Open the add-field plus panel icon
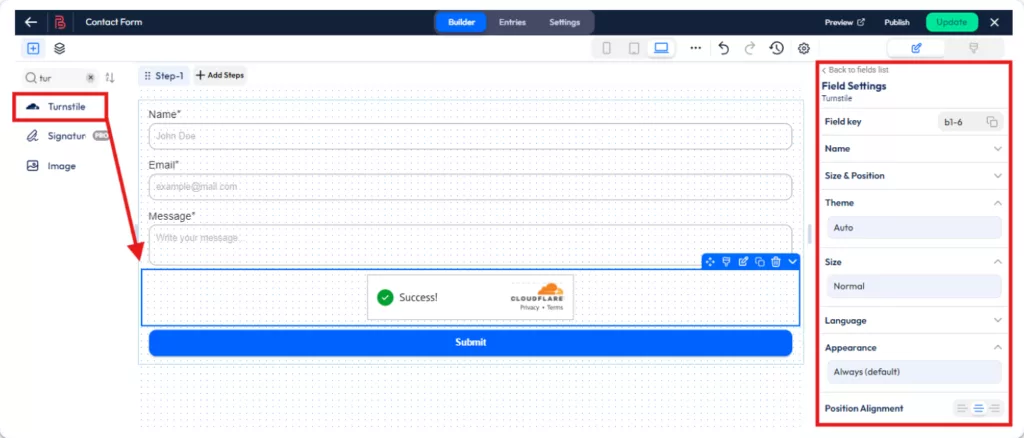The image size is (1024, 438). (x=33, y=48)
